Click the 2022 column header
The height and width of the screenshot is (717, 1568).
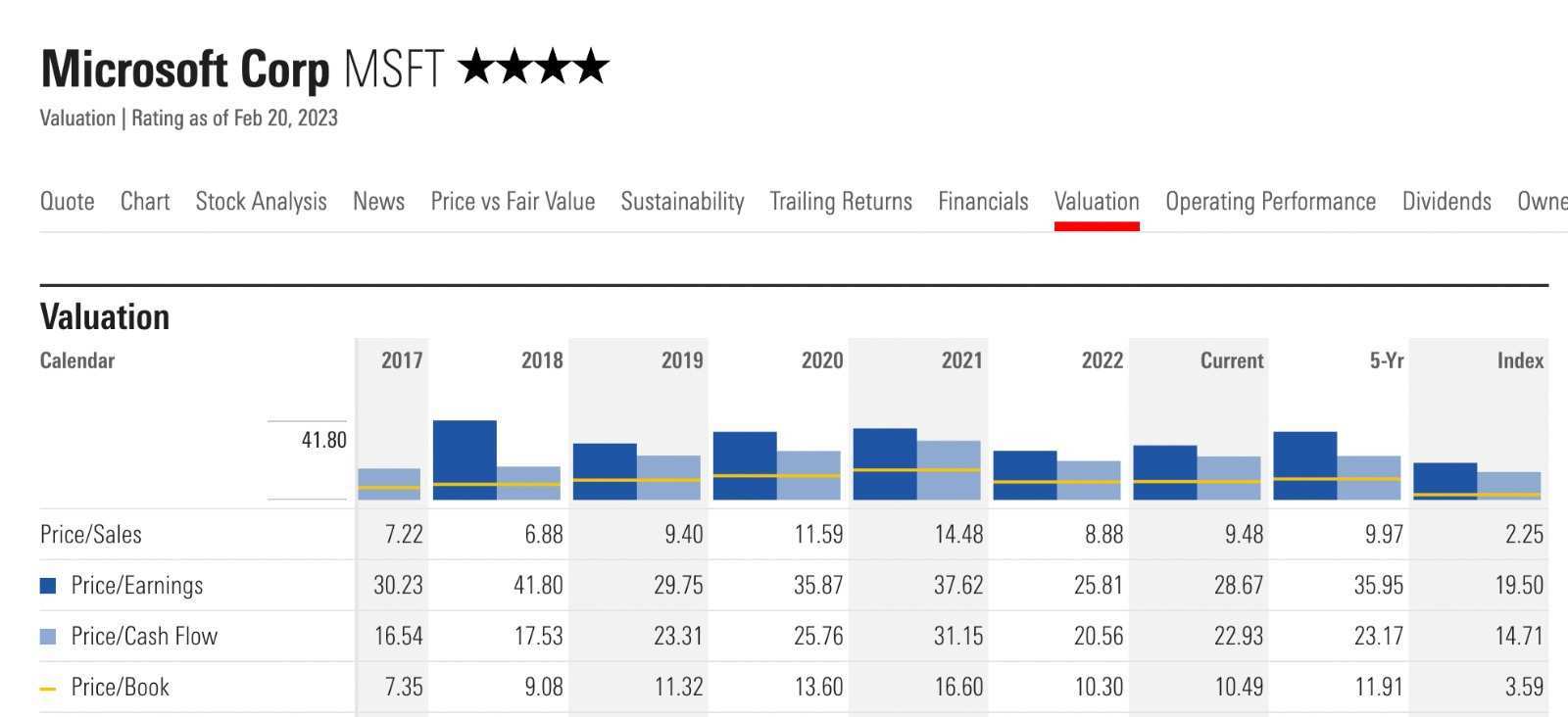[1102, 360]
